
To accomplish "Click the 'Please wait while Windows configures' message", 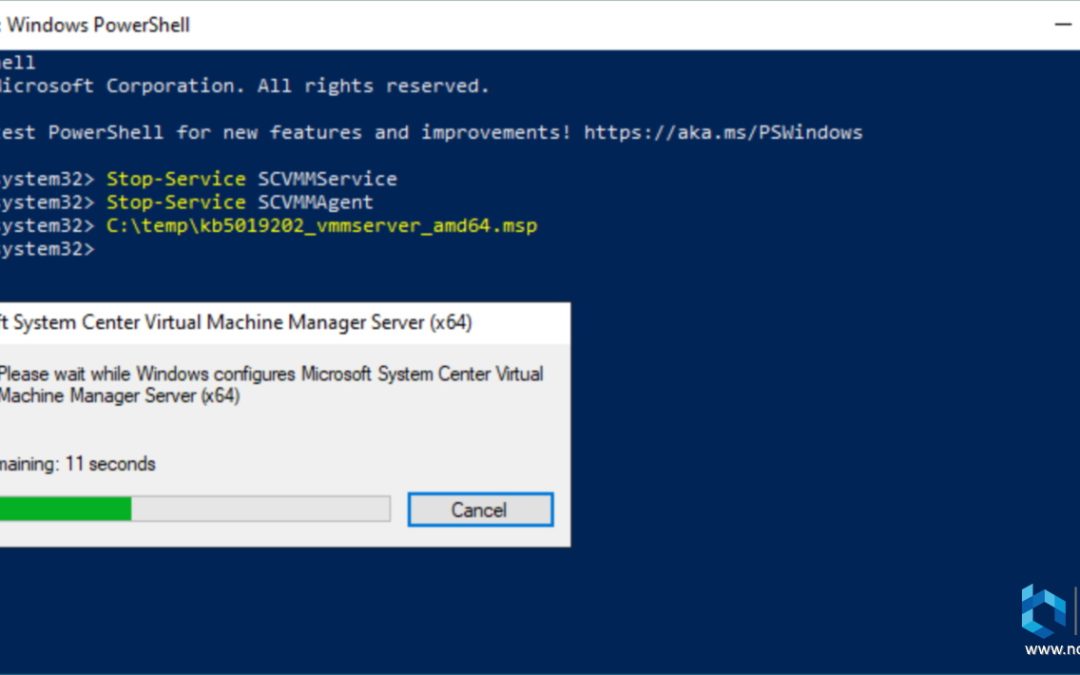I will pyautogui.click(x=271, y=384).
